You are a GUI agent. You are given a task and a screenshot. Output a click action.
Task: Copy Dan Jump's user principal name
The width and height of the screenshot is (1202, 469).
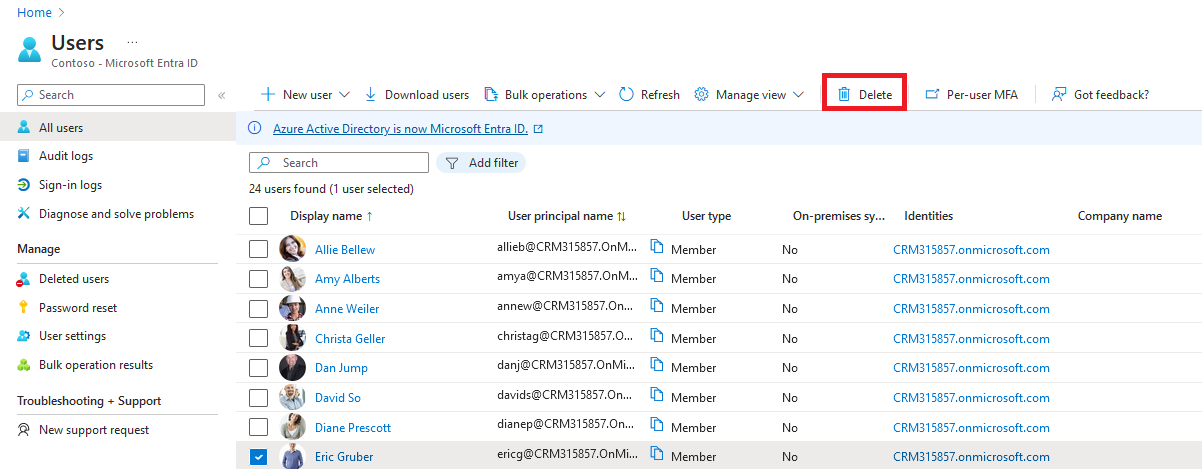tap(658, 366)
